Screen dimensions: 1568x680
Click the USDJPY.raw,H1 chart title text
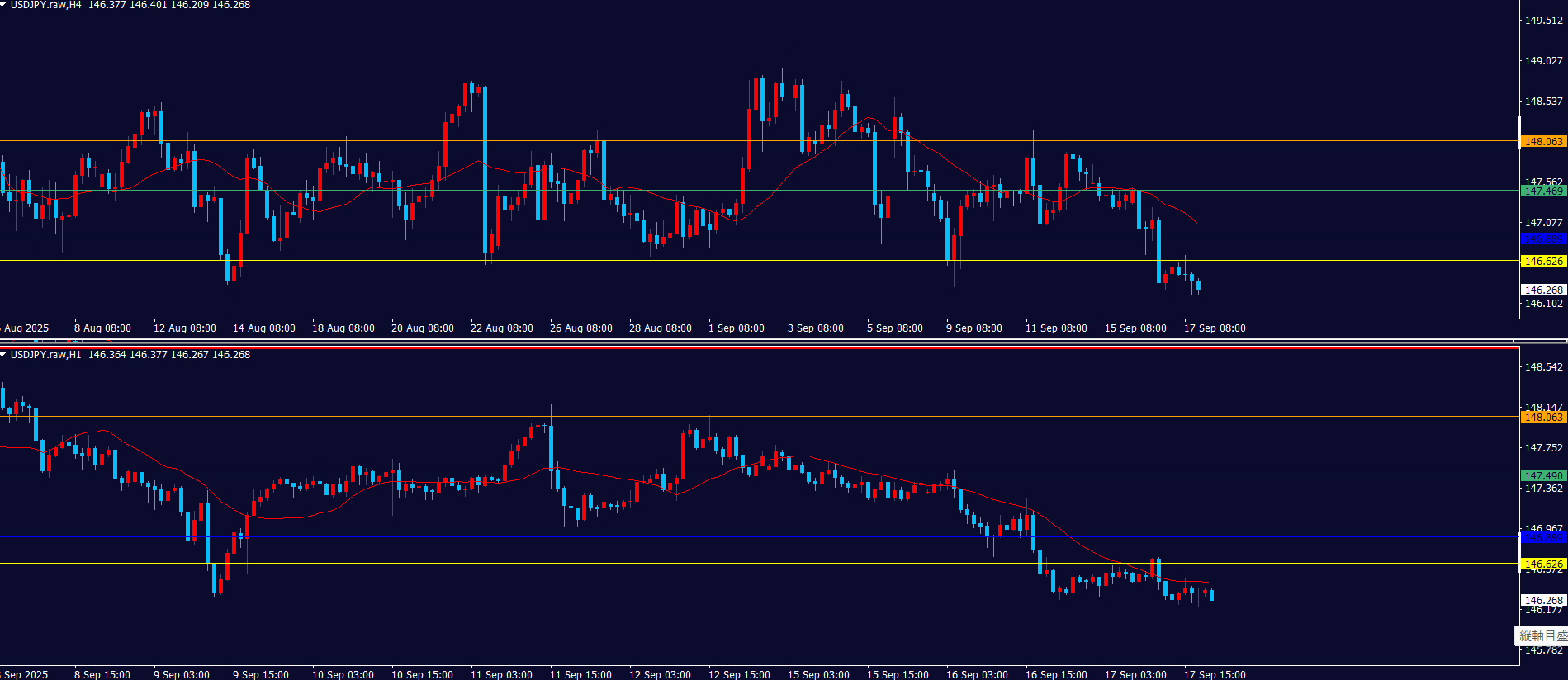[x=45, y=355]
